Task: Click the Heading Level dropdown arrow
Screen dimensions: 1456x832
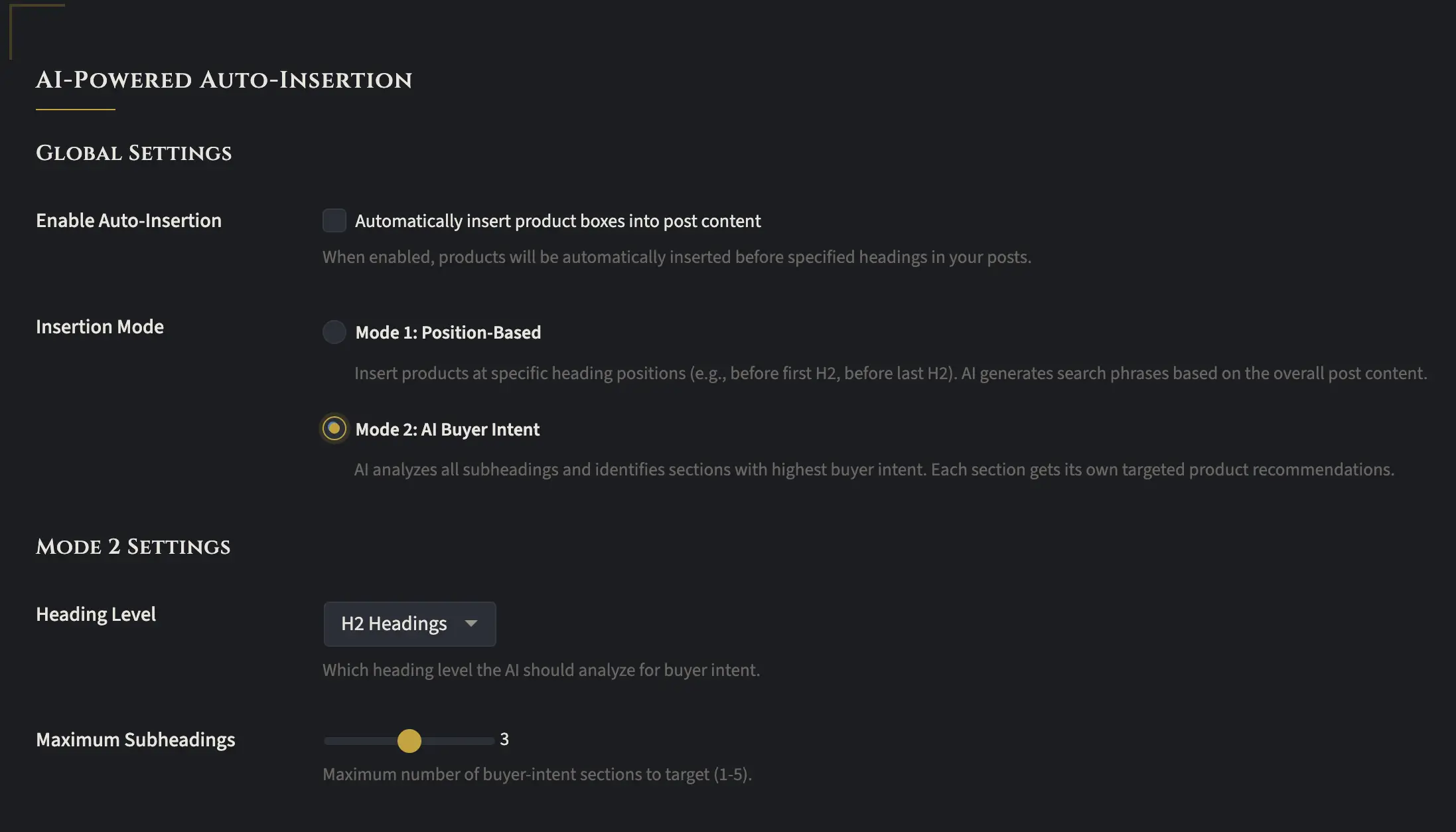Action: click(x=471, y=624)
